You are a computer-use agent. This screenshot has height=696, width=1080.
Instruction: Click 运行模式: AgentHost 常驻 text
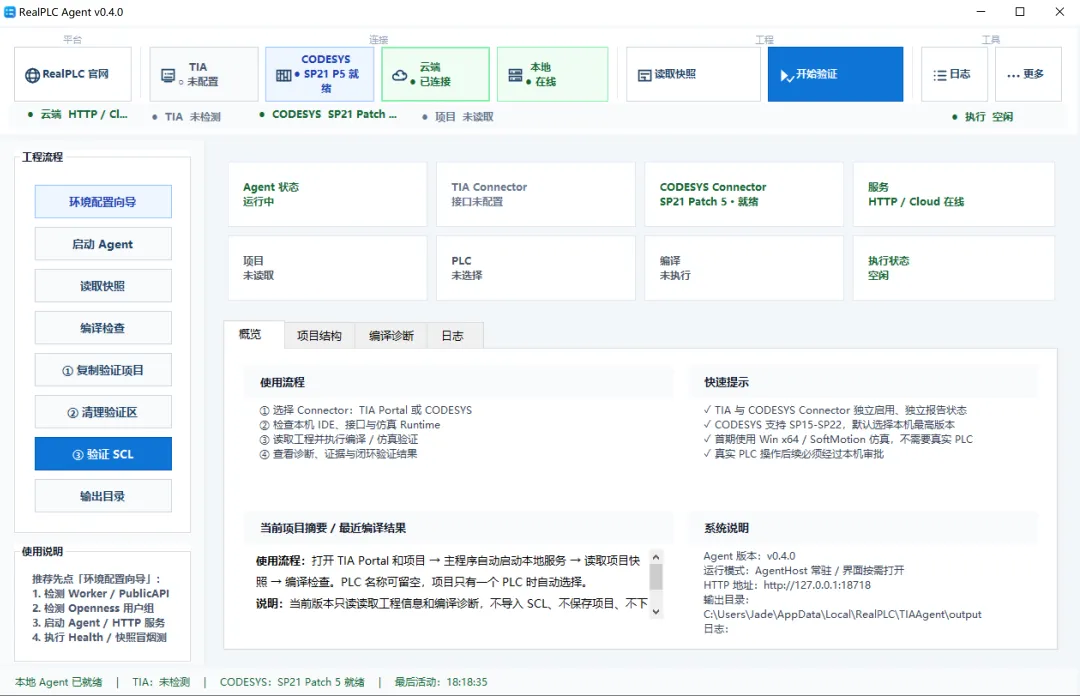click(804, 571)
